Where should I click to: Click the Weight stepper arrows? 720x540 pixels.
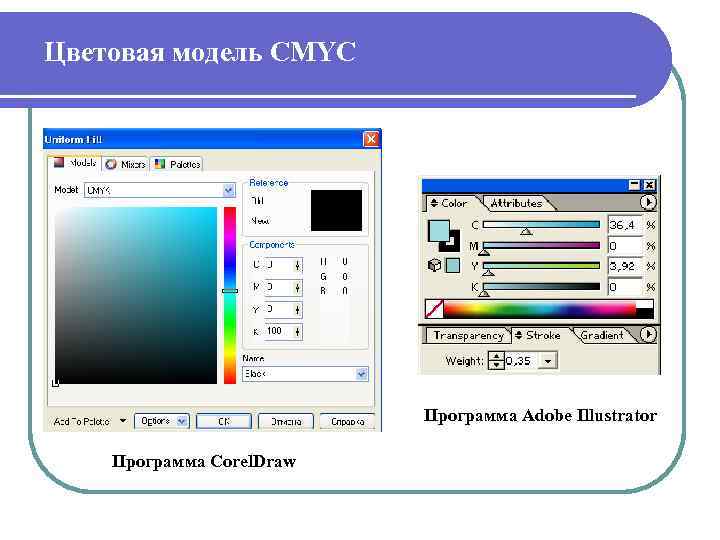(x=496, y=360)
